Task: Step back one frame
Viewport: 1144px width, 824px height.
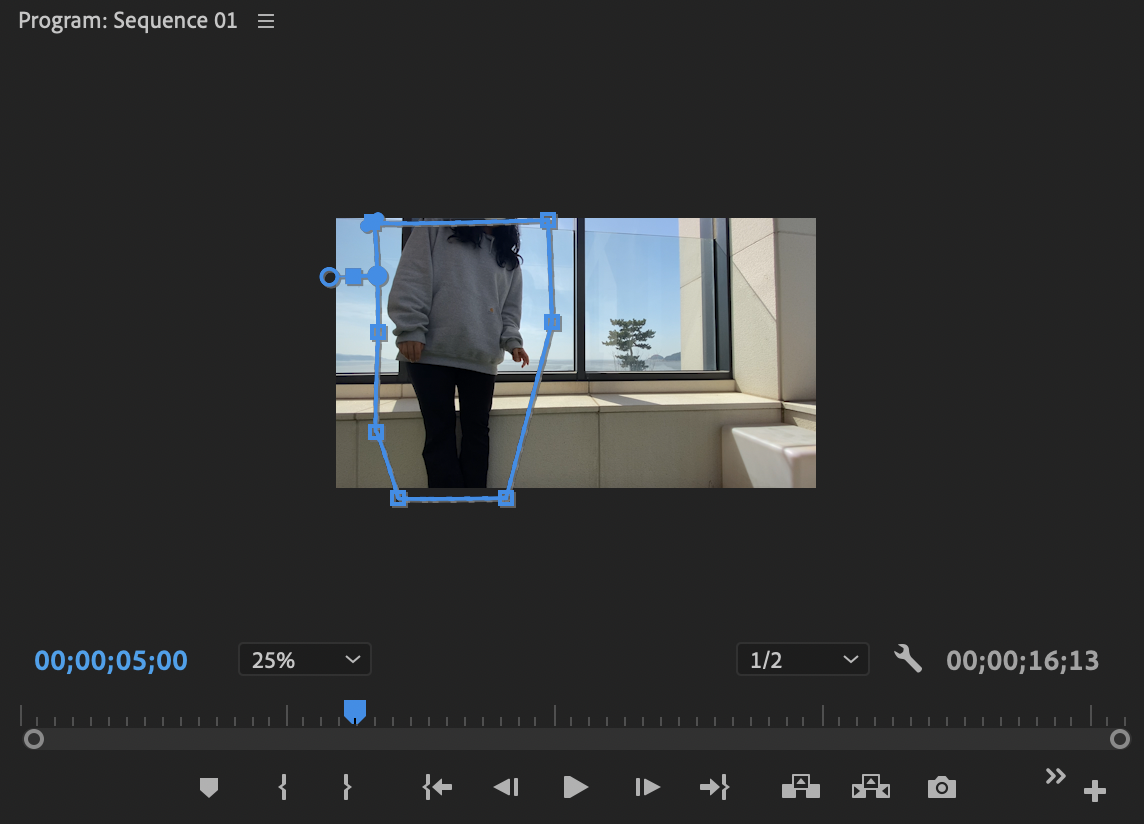Action: click(x=506, y=787)
